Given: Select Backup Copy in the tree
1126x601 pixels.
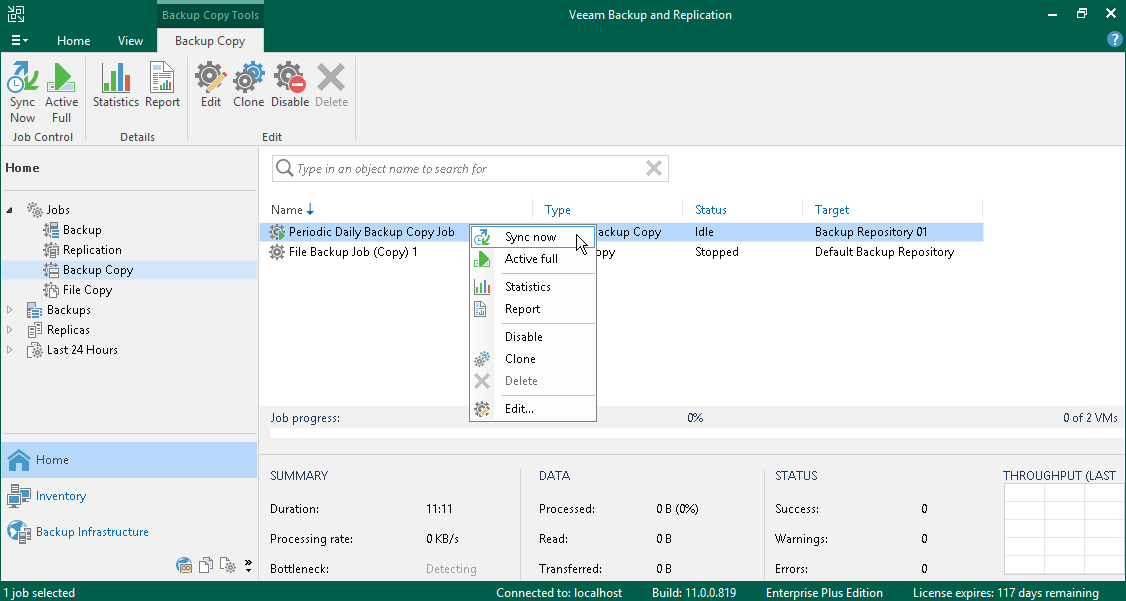Looking at the screenshot, I should click(x=98, y=270).
